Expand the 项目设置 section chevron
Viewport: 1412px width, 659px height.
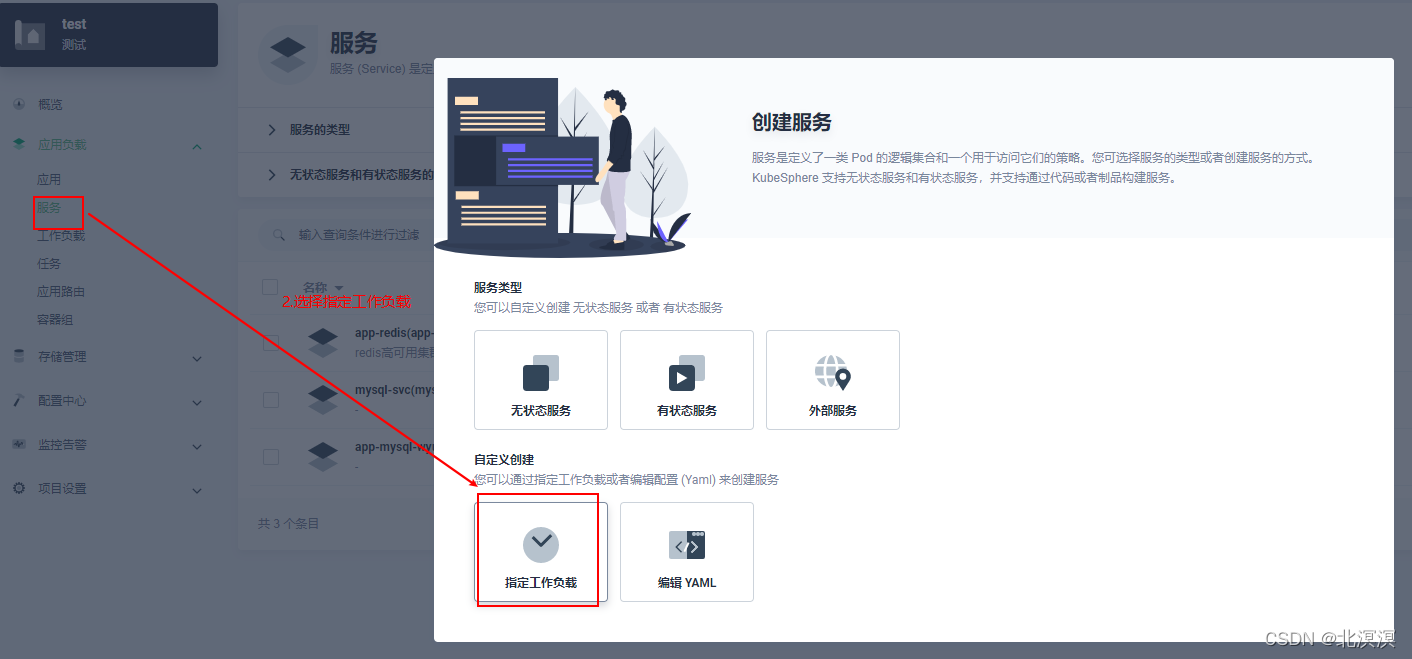197,490
